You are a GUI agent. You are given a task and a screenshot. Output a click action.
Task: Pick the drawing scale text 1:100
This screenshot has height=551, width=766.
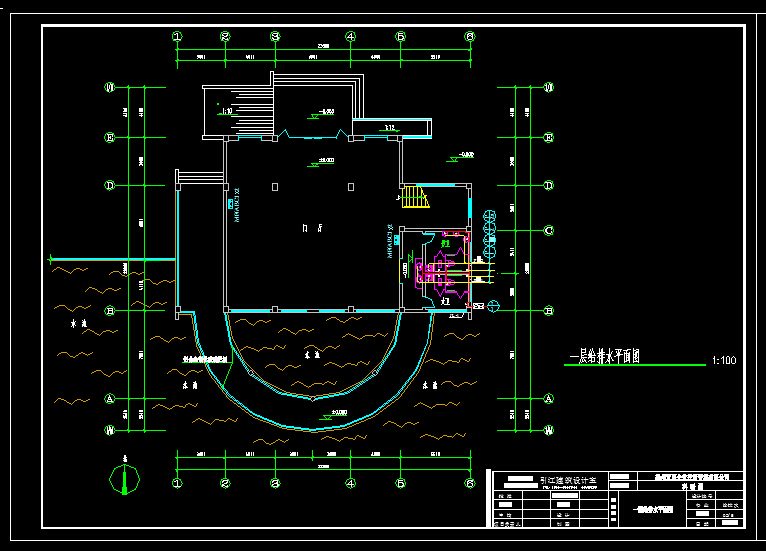pos(724,360)
